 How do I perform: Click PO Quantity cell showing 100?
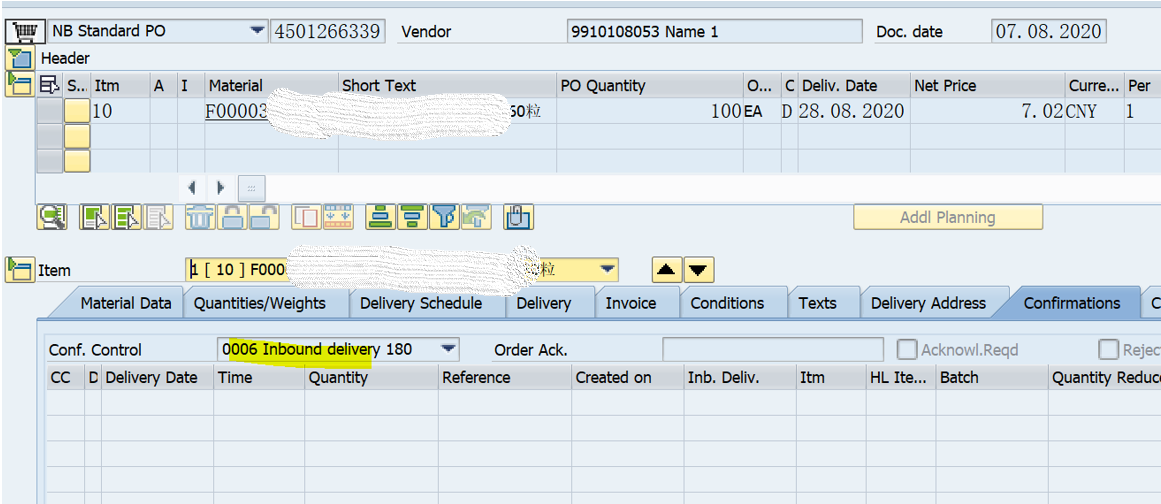pyautogui.click(x=649, y=111)
